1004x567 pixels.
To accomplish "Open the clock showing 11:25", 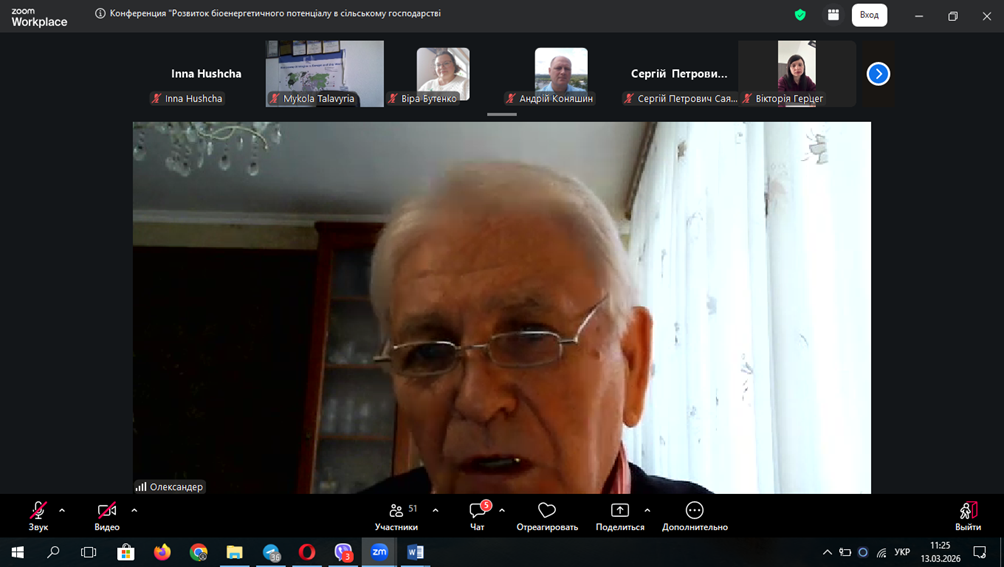I will tap(940, 552).
